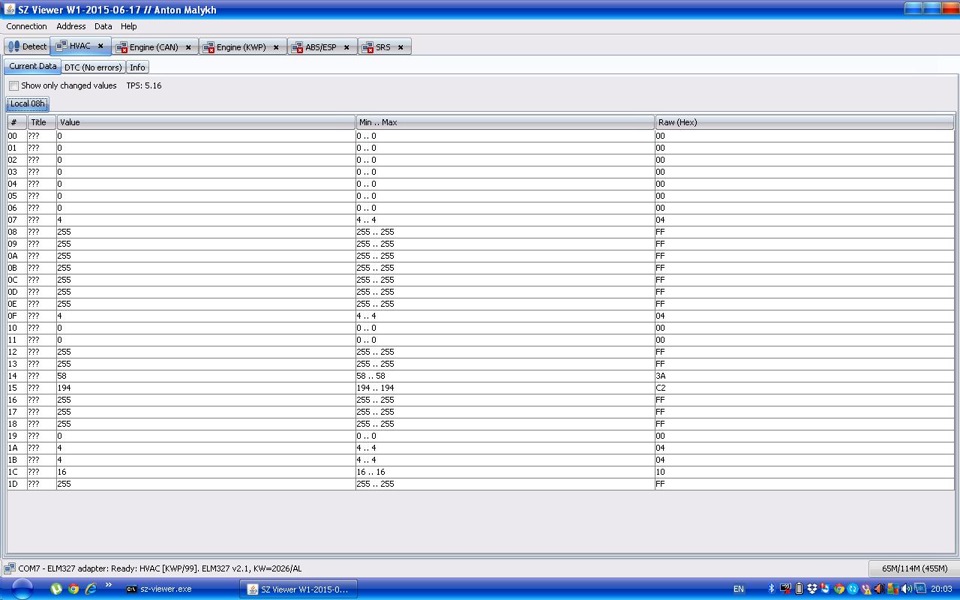
Task: Launch uTorrent from quick launch
Action: coord(56,589)
